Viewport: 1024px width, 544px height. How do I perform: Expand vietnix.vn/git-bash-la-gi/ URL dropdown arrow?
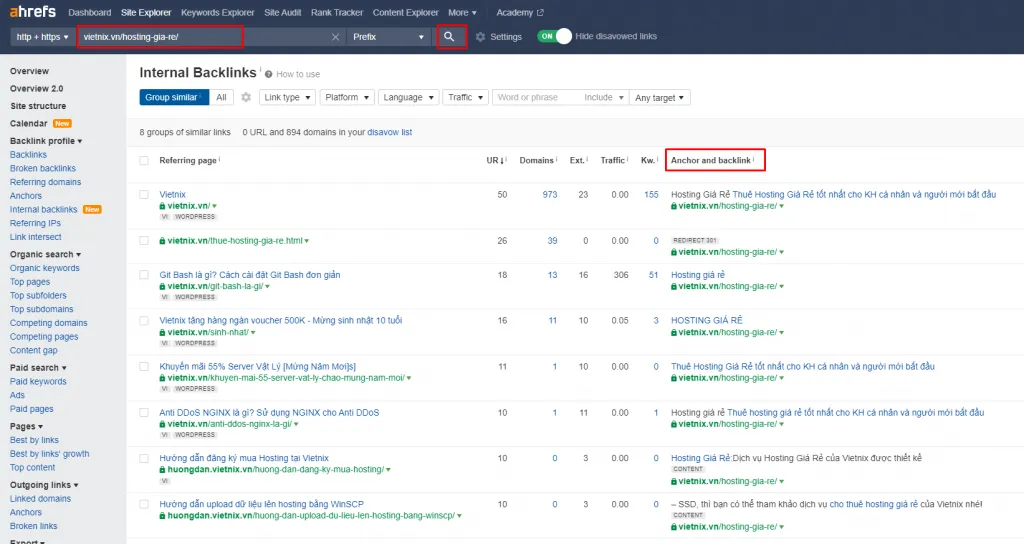click(x=268, y=287)
